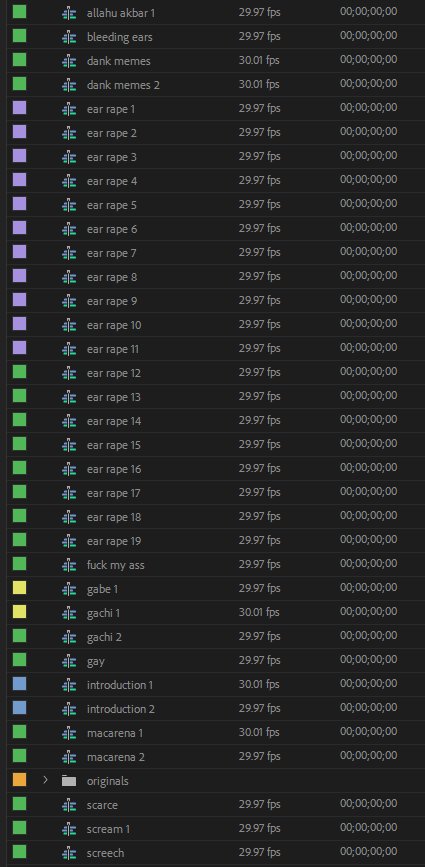
Task: Click the sequence icon of scarce
Action: tap(69, 805)
